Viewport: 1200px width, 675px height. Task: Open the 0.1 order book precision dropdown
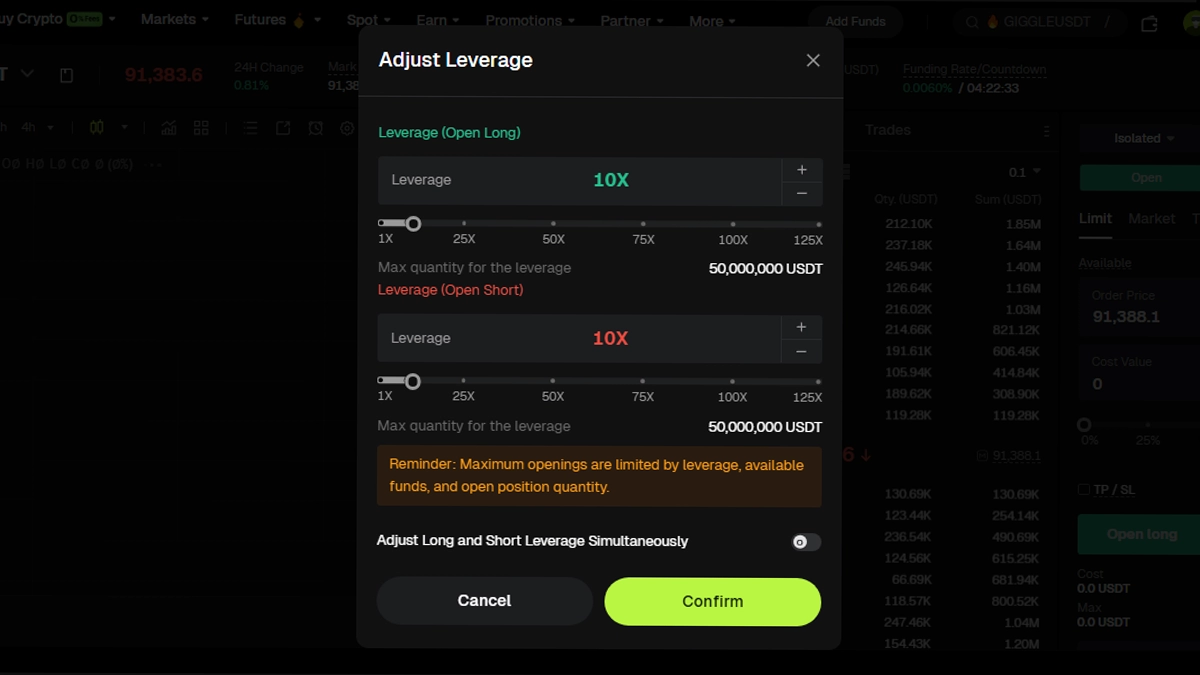pos(1025,172)
